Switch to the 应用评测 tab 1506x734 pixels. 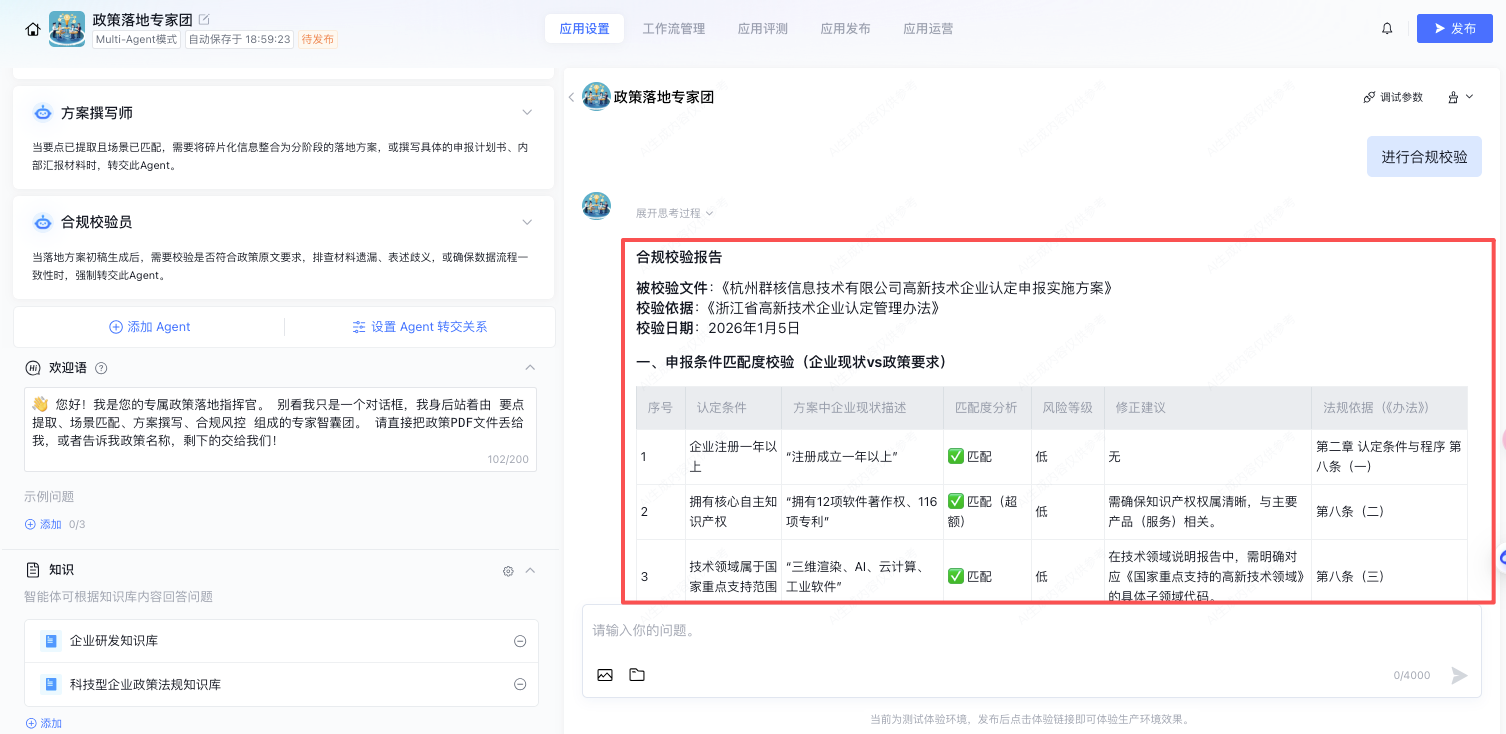pyautogui.click(x=763, y=29)
